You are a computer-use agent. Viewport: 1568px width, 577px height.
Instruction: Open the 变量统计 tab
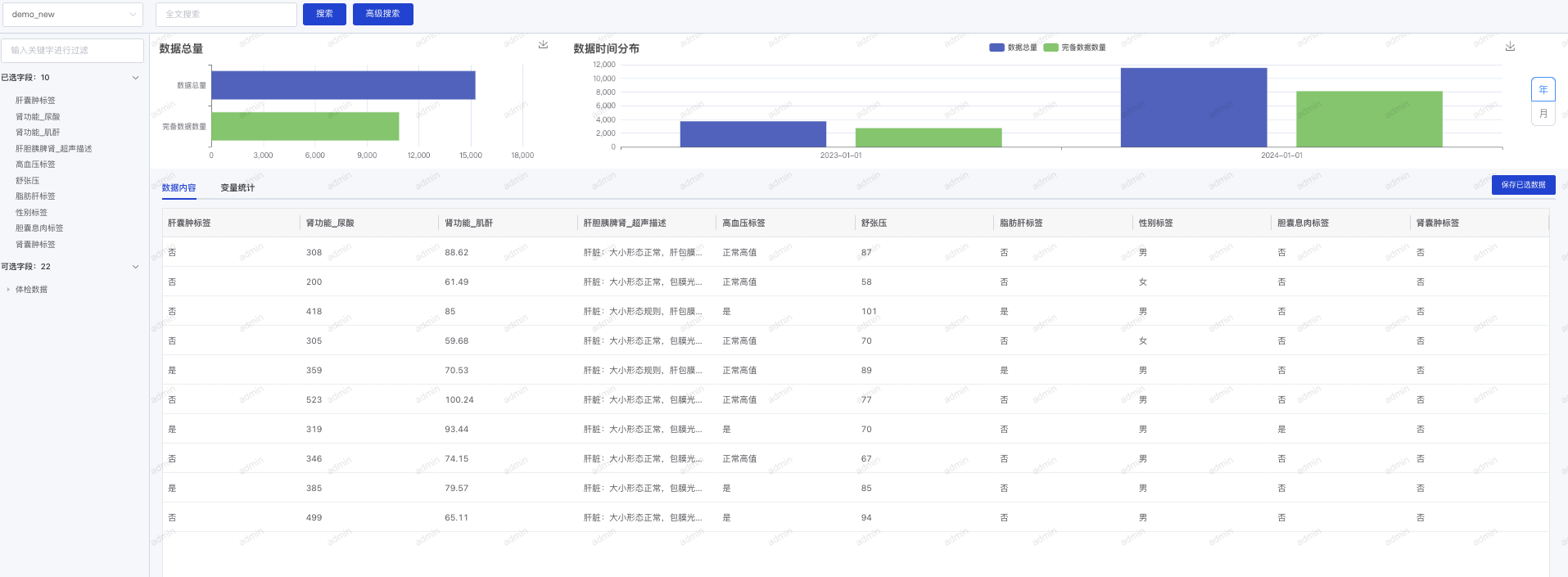click(237, 188)
